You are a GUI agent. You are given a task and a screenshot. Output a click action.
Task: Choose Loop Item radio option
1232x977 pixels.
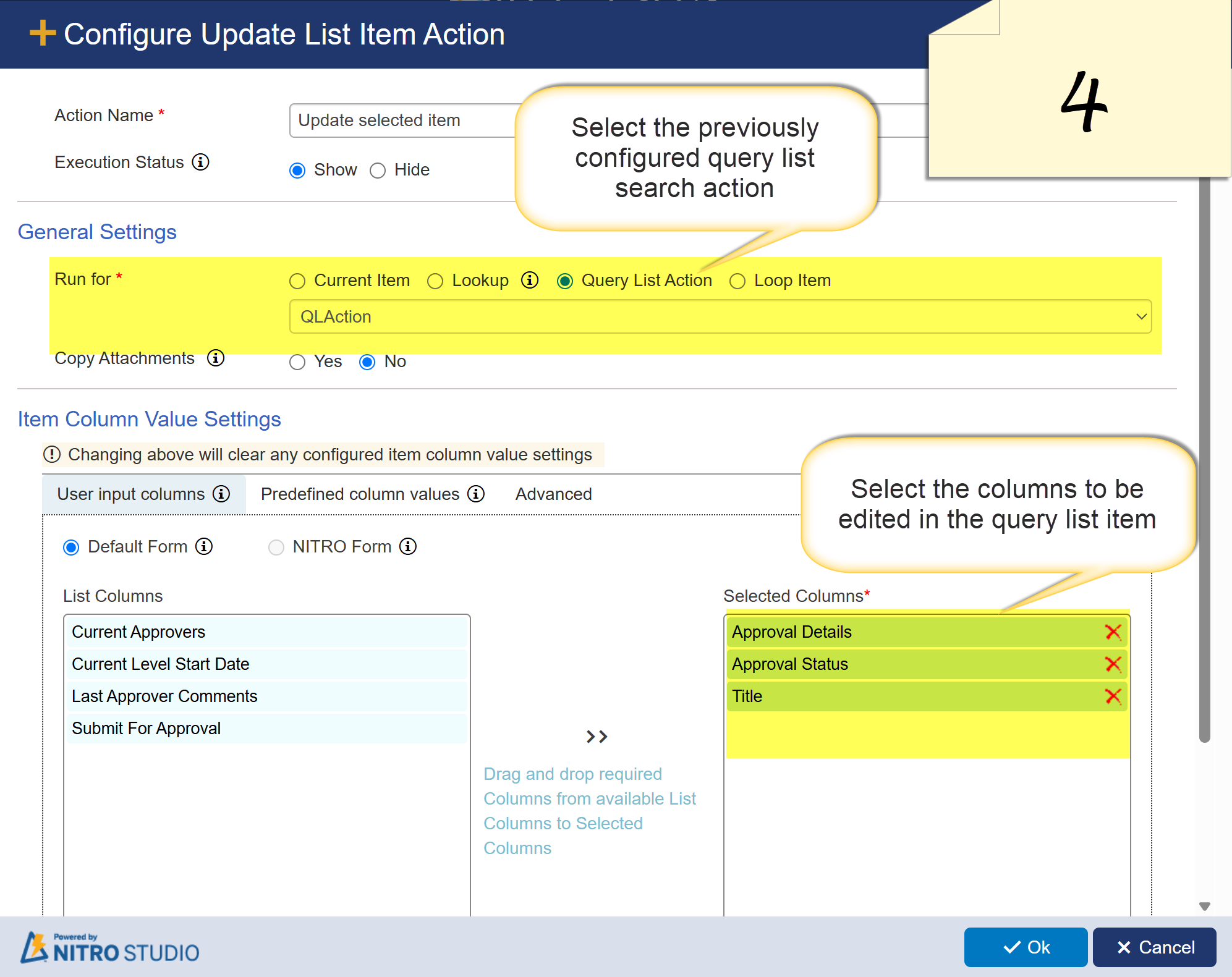coord(737,281)
